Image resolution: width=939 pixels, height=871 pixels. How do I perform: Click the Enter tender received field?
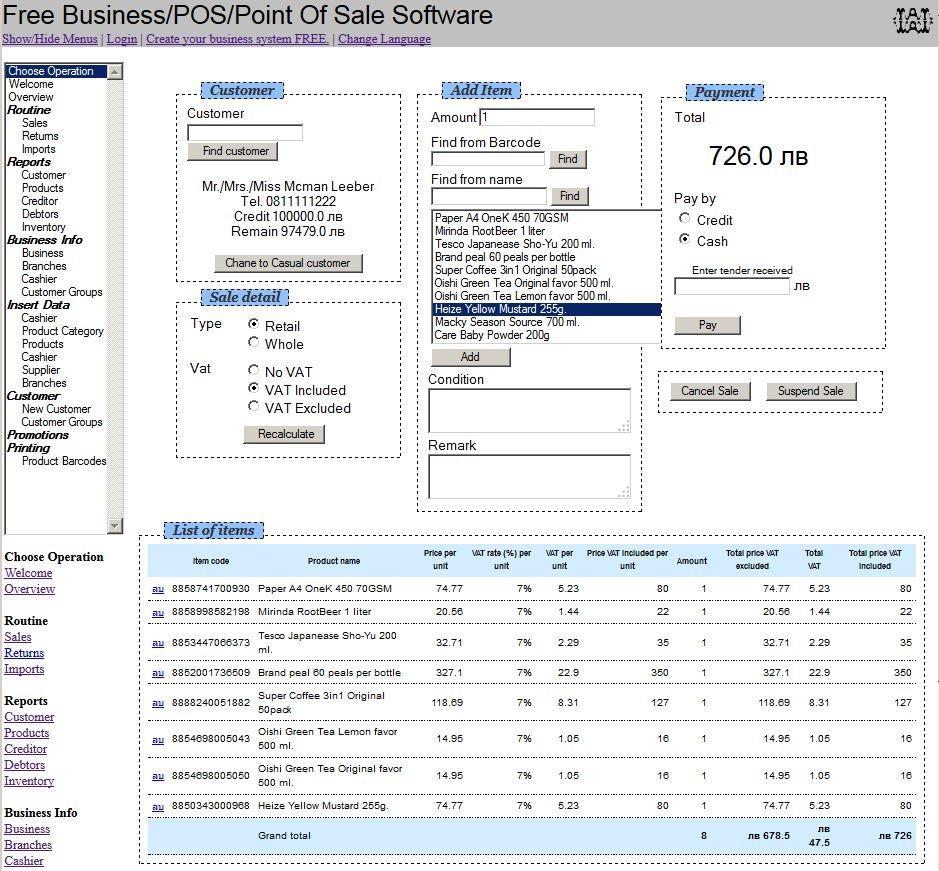coord(731,287)
